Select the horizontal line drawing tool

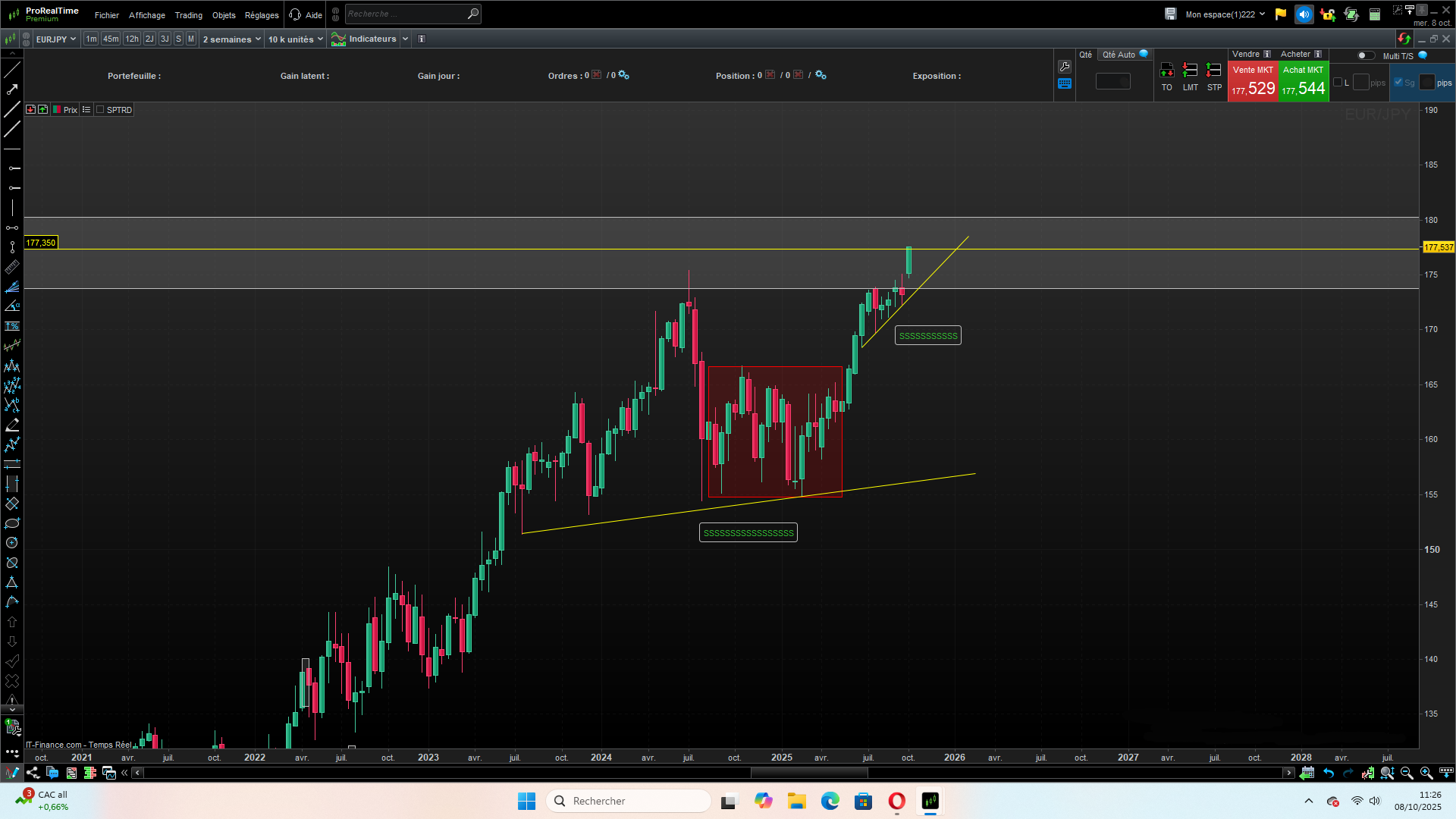pyautogui.click(x=12, y=149)
